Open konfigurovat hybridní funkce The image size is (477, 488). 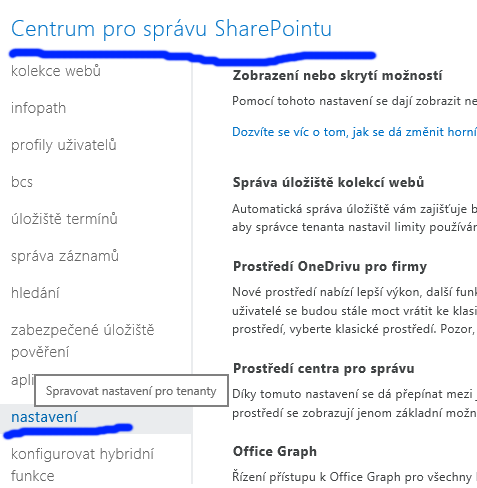click(82, 465)
